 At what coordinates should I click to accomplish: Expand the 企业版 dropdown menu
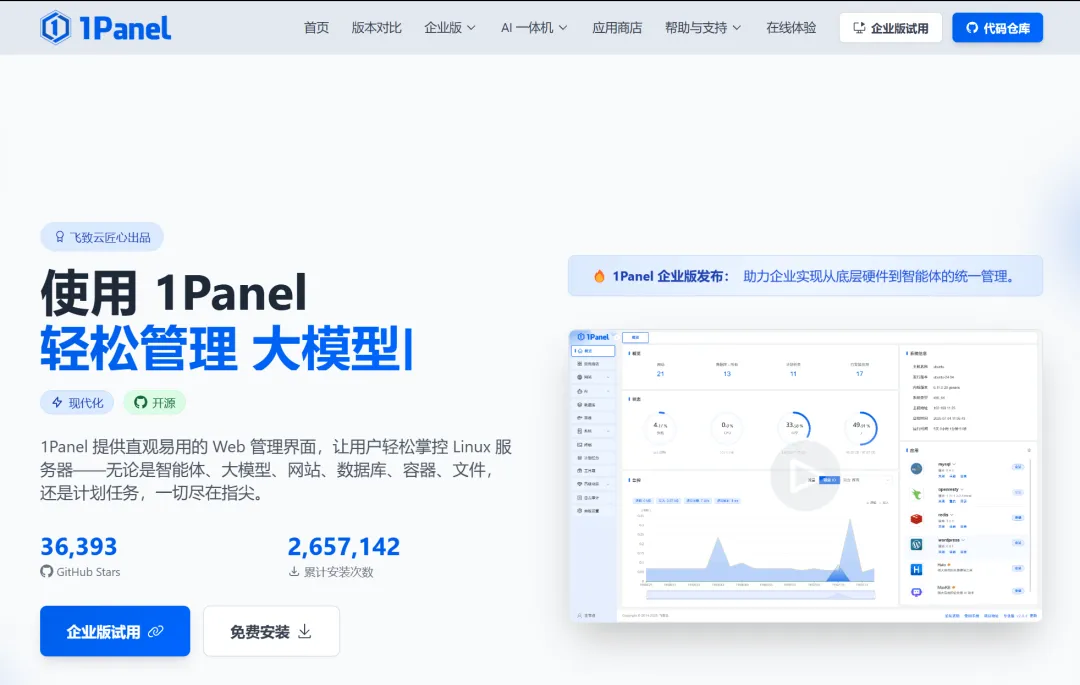(x=450, y=28)
